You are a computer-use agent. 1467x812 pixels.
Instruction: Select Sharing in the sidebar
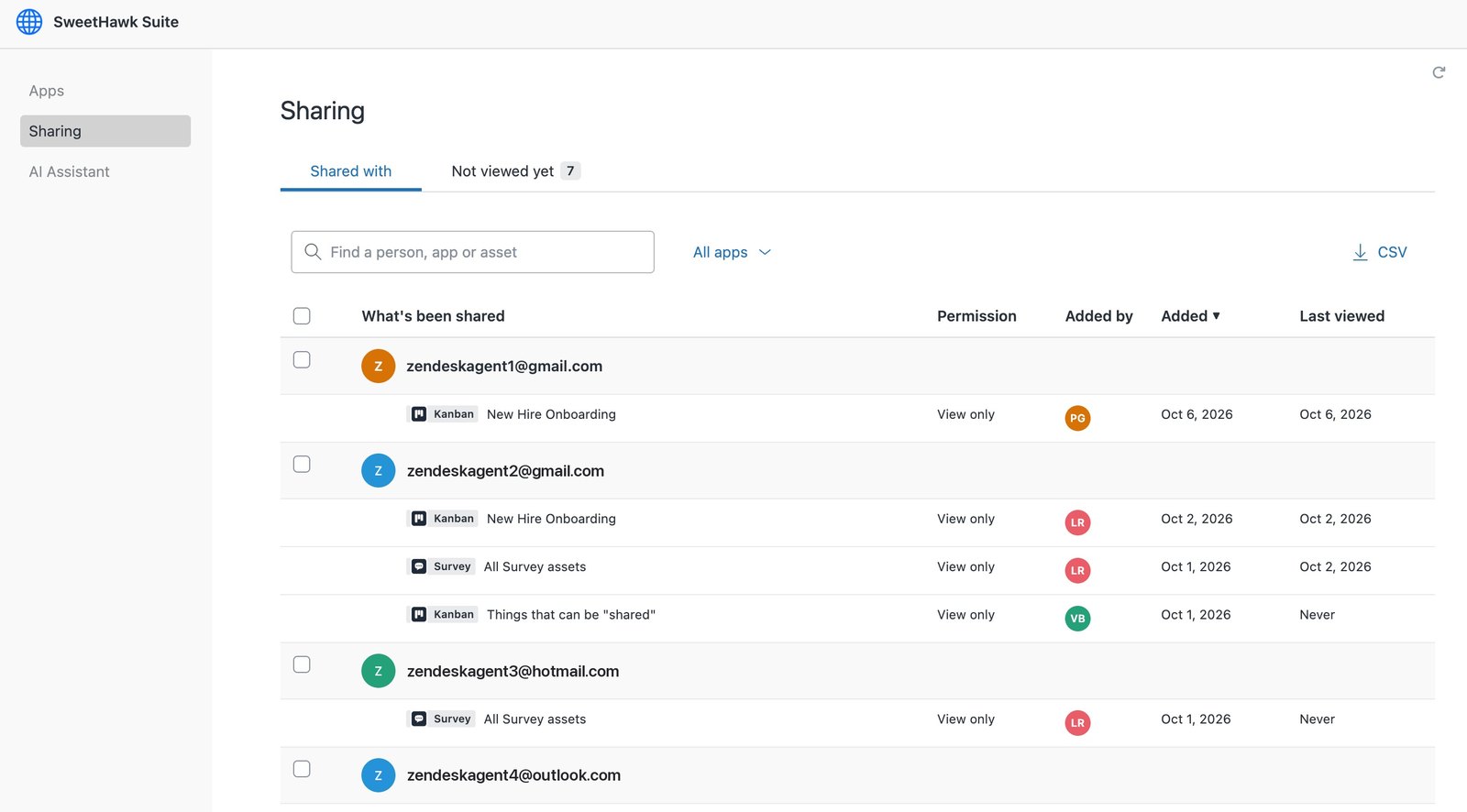pos(105,131)
